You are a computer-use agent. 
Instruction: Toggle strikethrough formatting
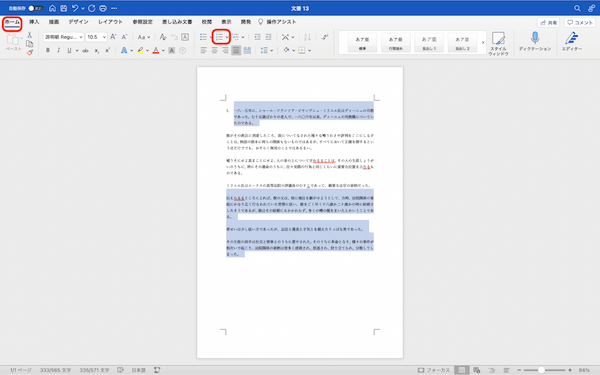click(85, 50)
